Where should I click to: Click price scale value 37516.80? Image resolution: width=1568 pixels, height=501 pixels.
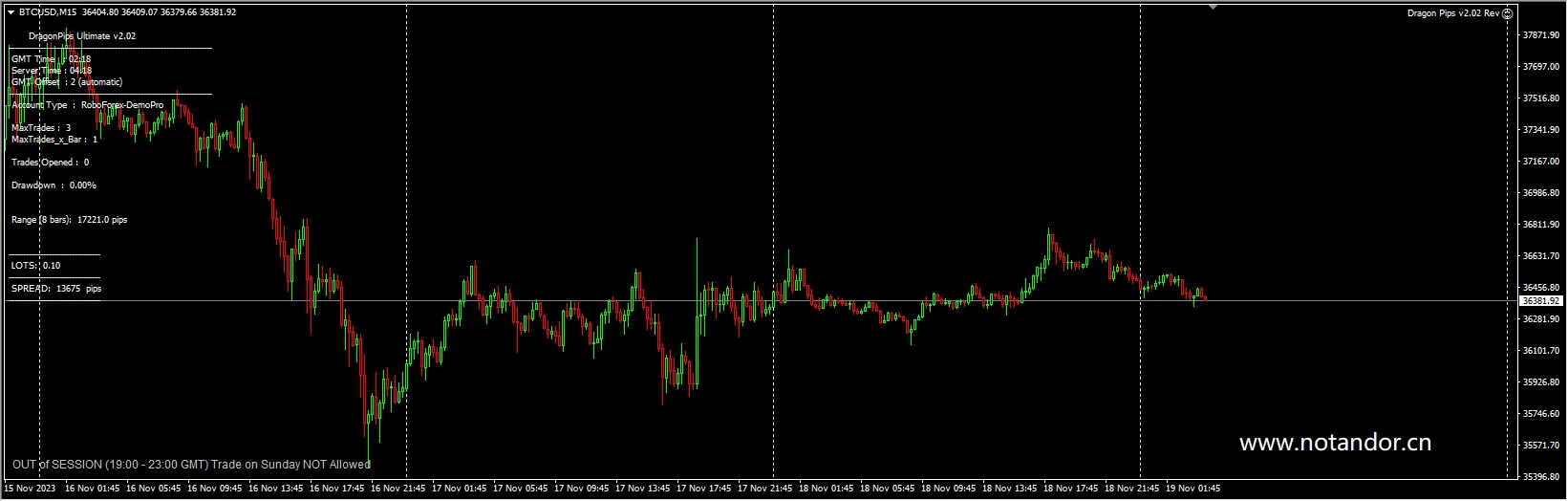pos(1542,98)
